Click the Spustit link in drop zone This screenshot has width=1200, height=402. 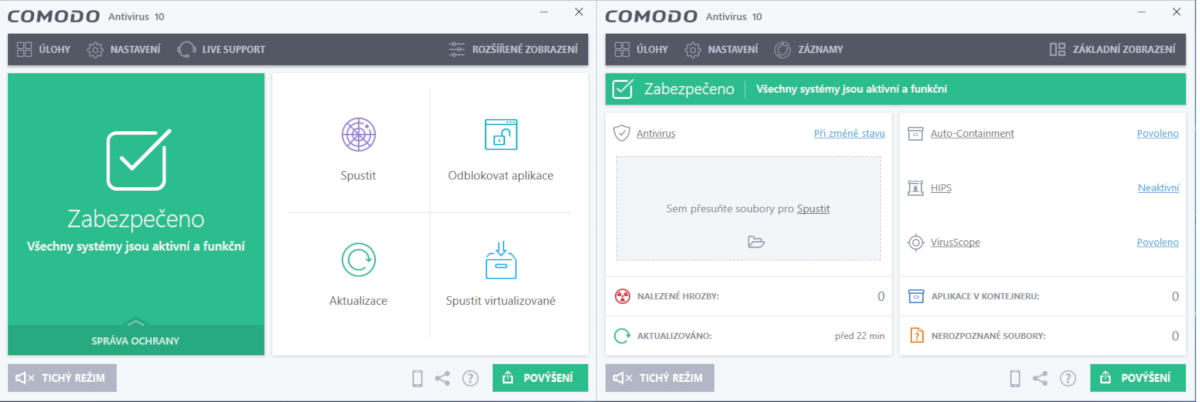813,208
